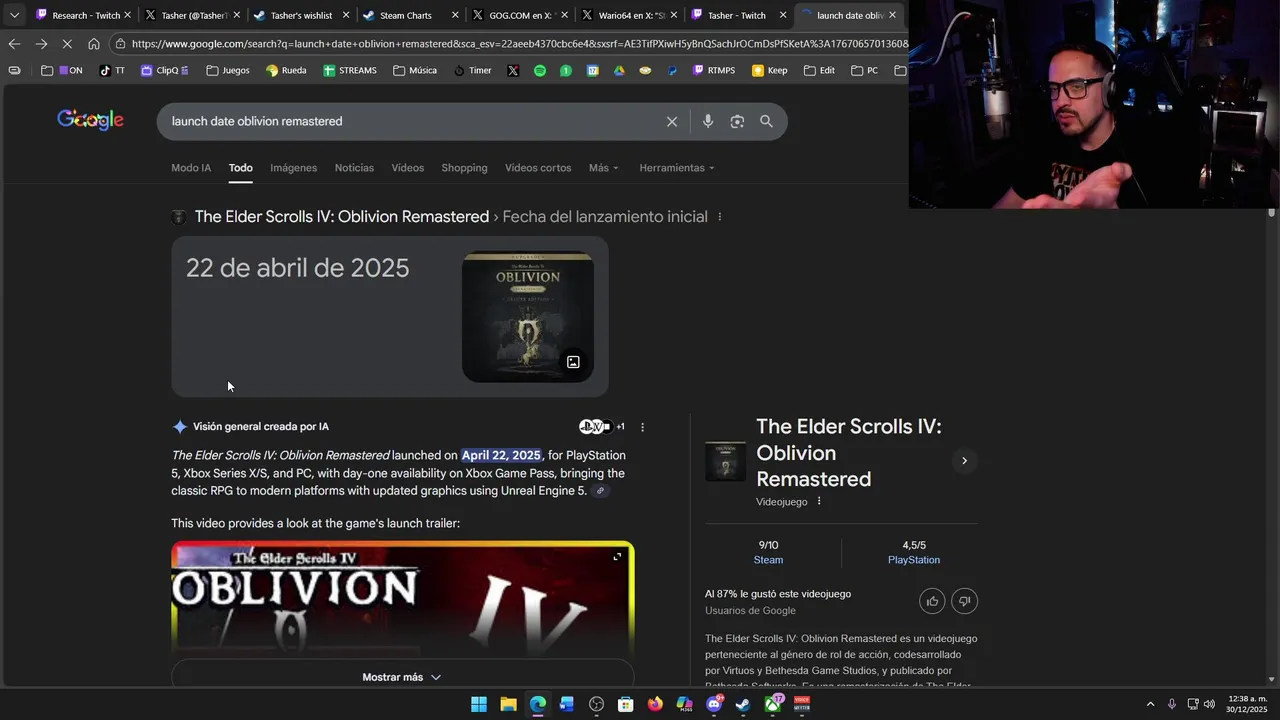Screen dimensions: 1280x720
Task: Open the TT TikTok bookmark
Action: 112,70
